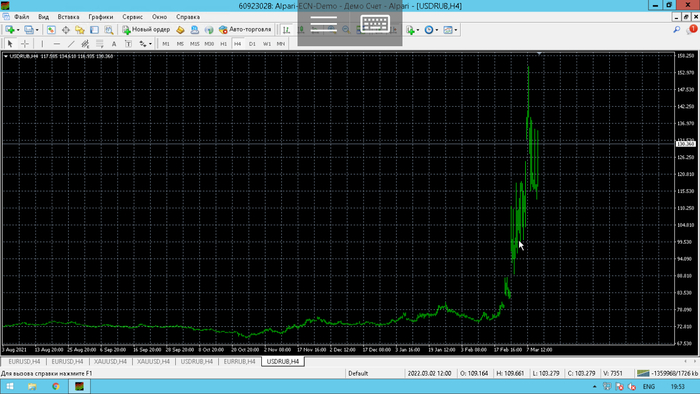Select the Fibonacci retracement tool

click(100, 44)
